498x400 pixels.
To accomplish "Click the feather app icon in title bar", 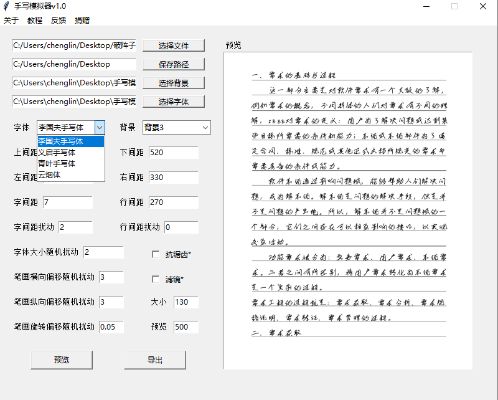I will click(6, 6).
